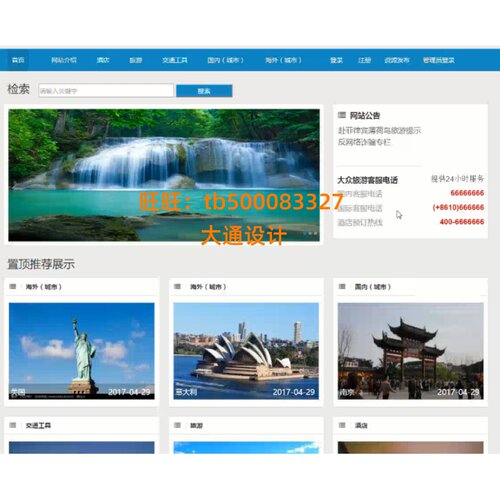Image resolution: width=500 pixels, height=500 pixels.
Task: Click list icon above Sydney Opera House card
Action: 177,286
